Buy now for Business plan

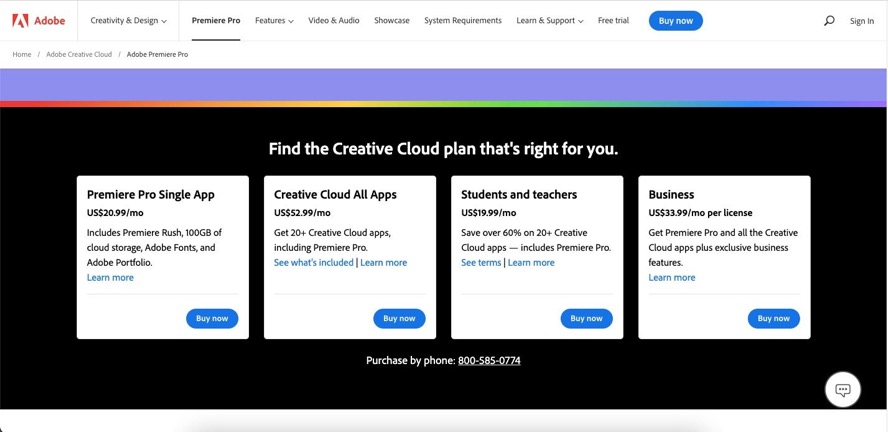pyautogui.click(x=774, y=318)
